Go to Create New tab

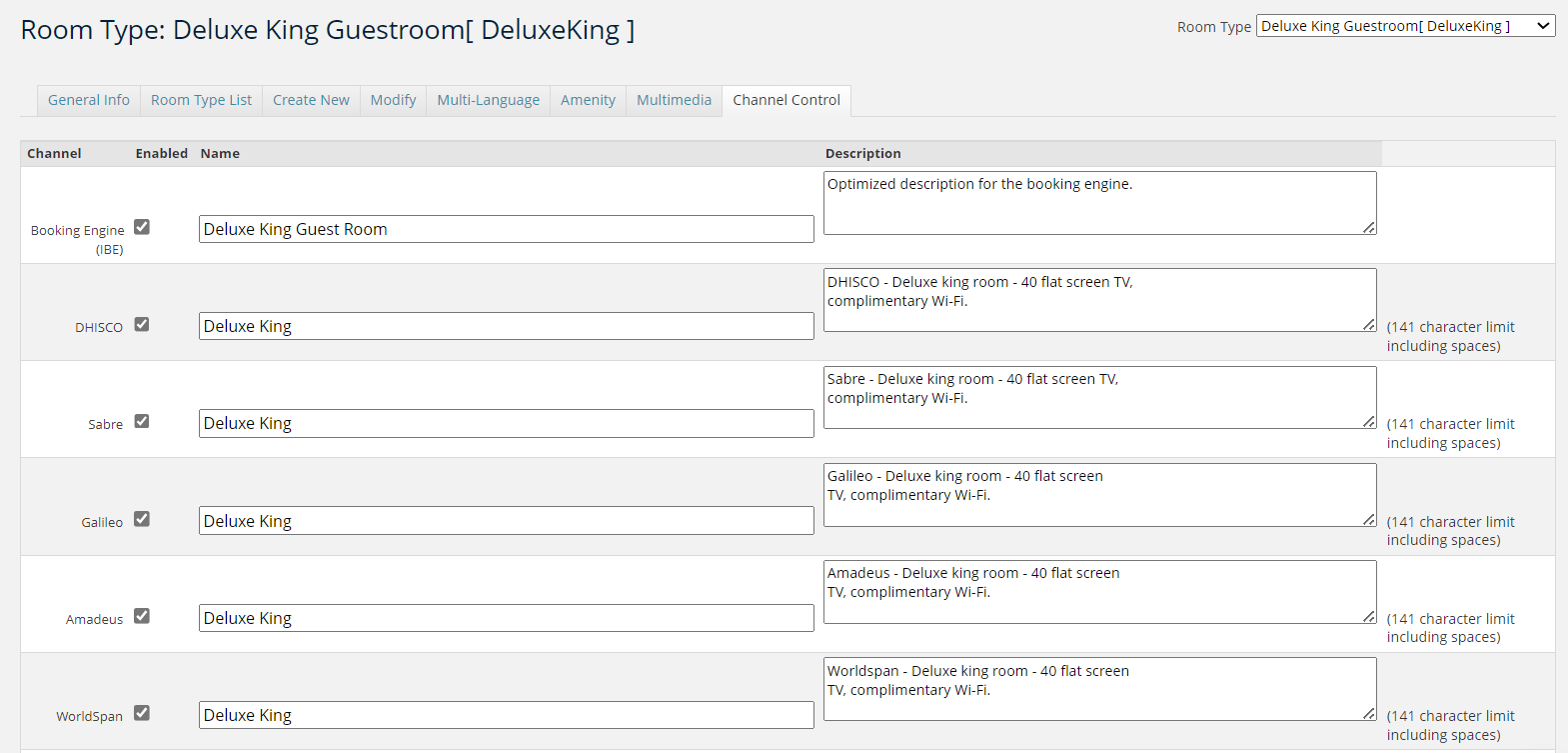311,100
